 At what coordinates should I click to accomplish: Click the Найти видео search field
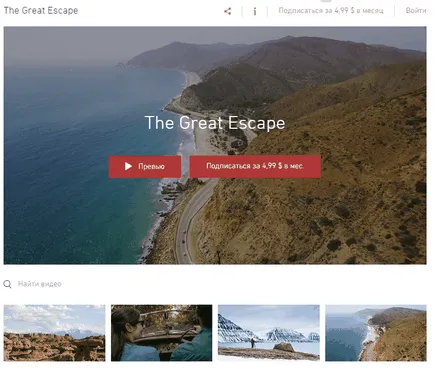(40, 284)
